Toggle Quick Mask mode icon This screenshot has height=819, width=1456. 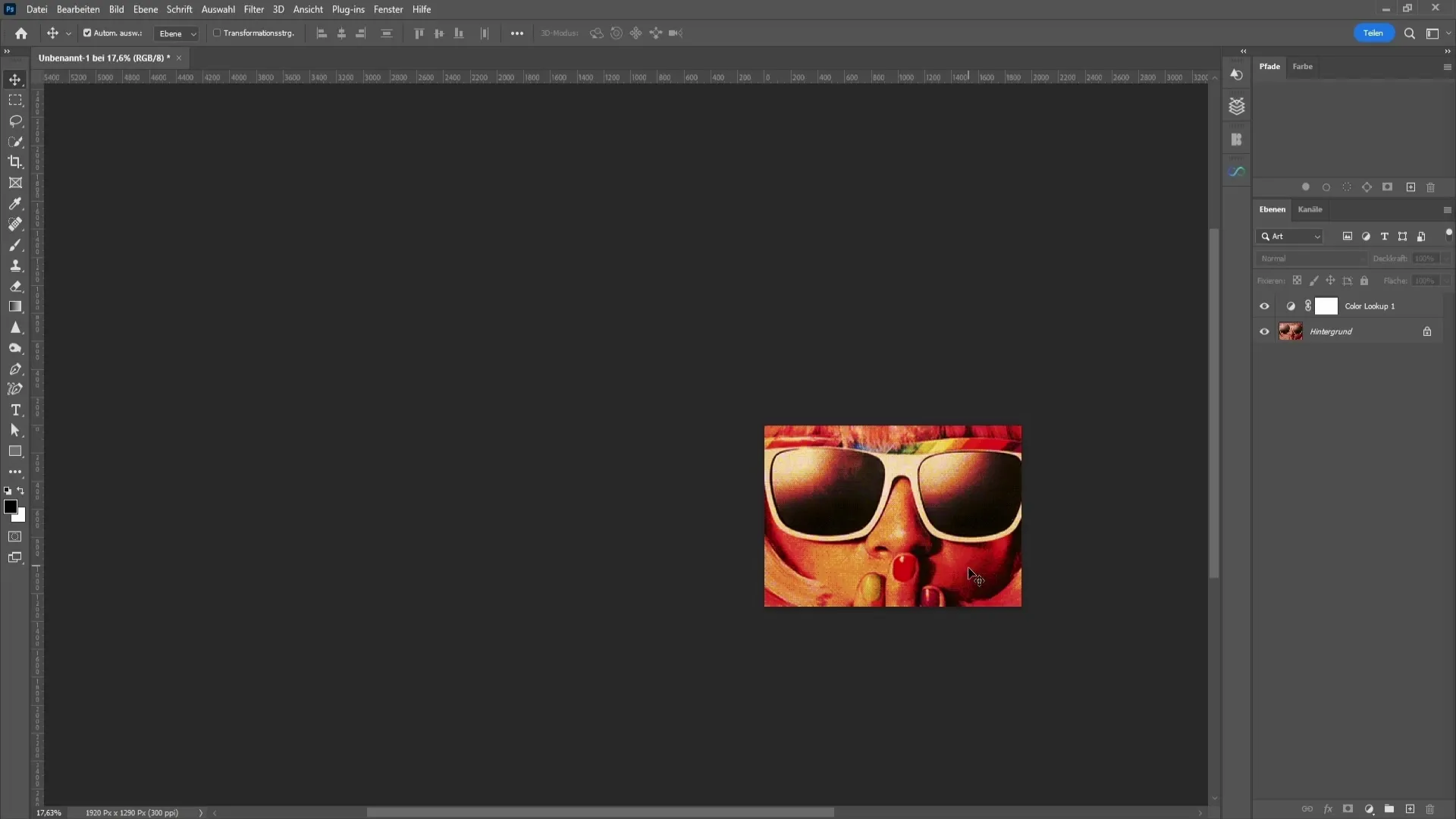point(15,537)
